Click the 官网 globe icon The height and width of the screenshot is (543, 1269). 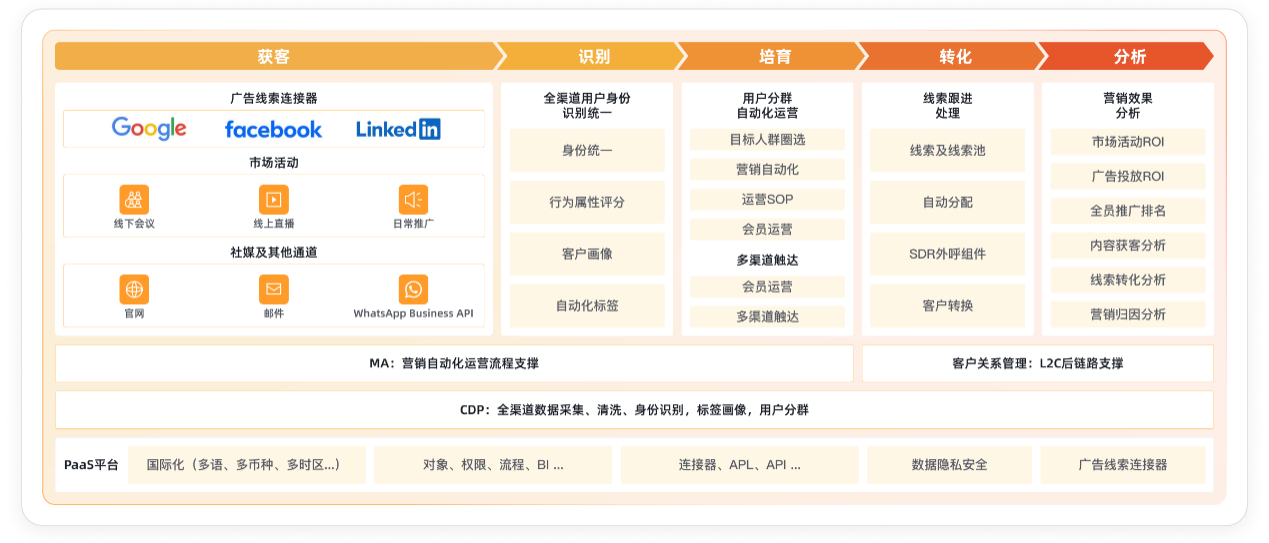point(134,290)
